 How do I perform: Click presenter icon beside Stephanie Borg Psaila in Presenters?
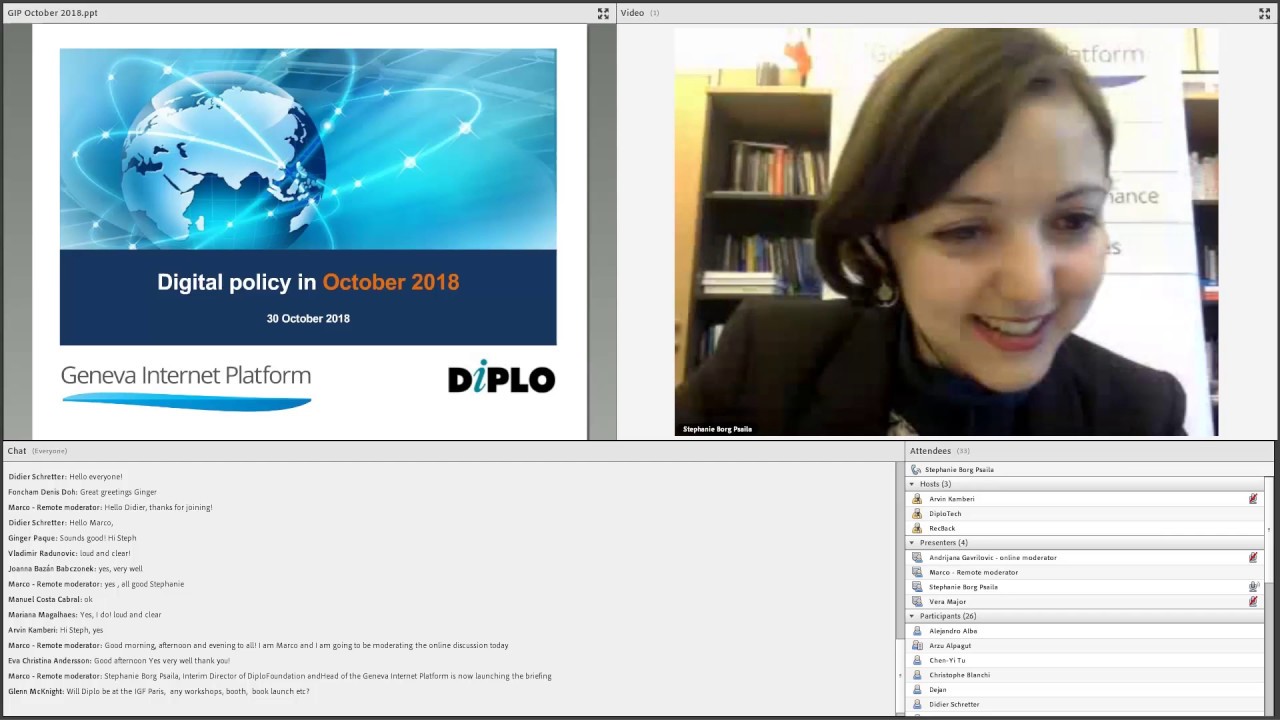pos(917,587)
